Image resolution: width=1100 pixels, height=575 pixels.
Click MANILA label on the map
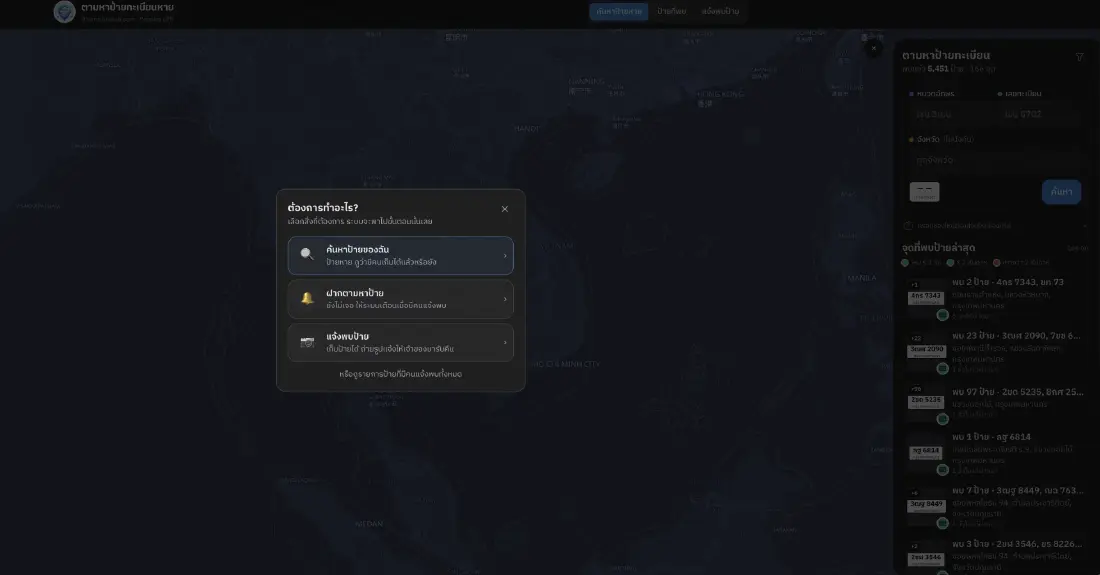tap(861, 278)
